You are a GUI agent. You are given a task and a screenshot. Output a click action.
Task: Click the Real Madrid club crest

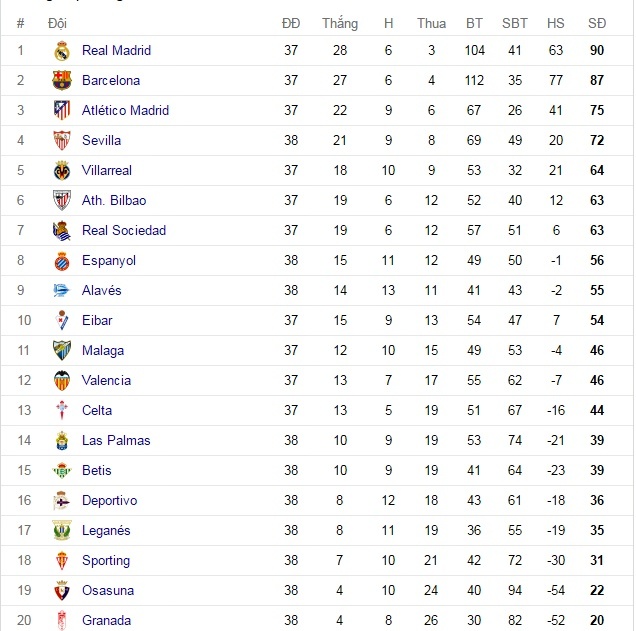pyautogui.click(x=62, y=51)
